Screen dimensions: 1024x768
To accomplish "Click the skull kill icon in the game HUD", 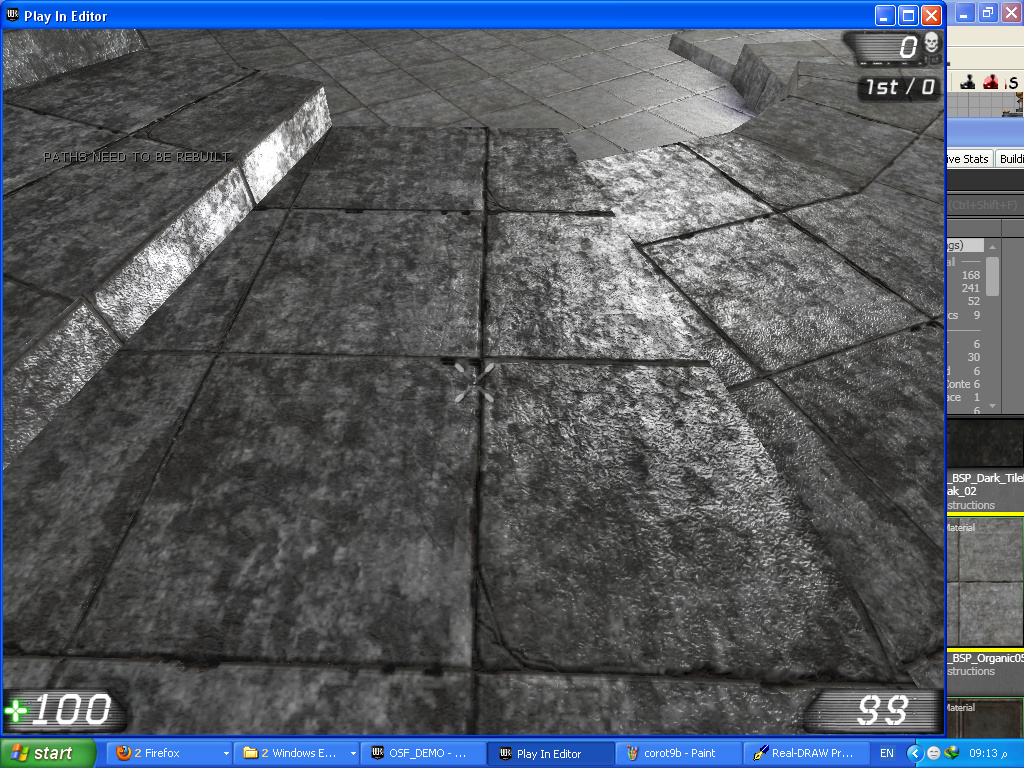I will point(931,42).
